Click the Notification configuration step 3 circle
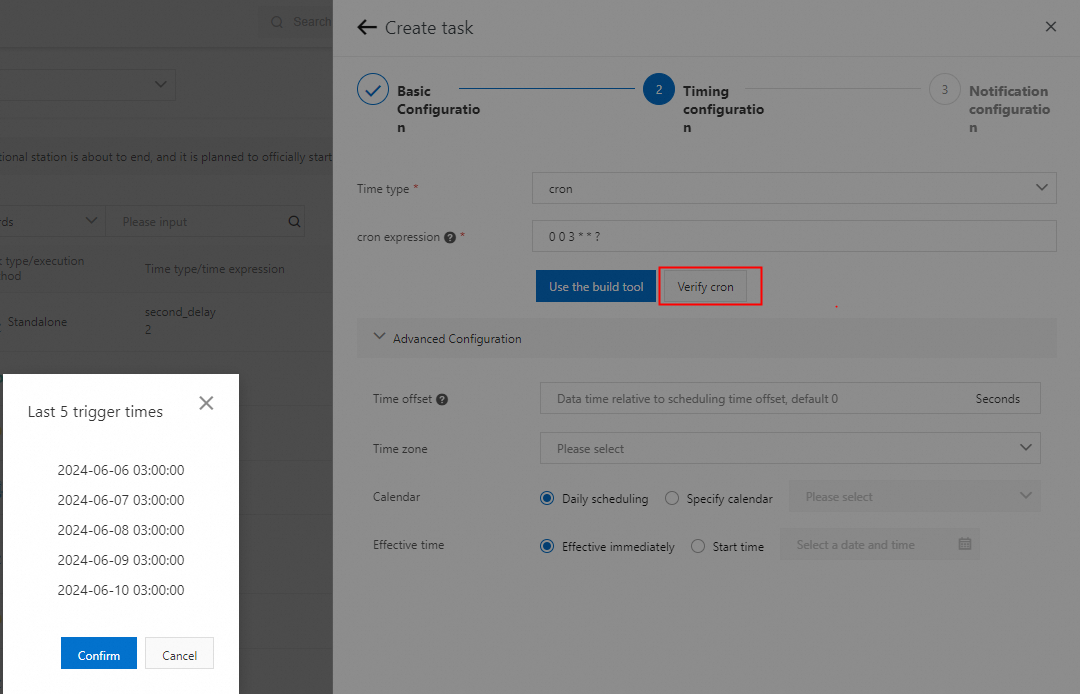This screenshot has width=1080, height=694. [944, 90]
